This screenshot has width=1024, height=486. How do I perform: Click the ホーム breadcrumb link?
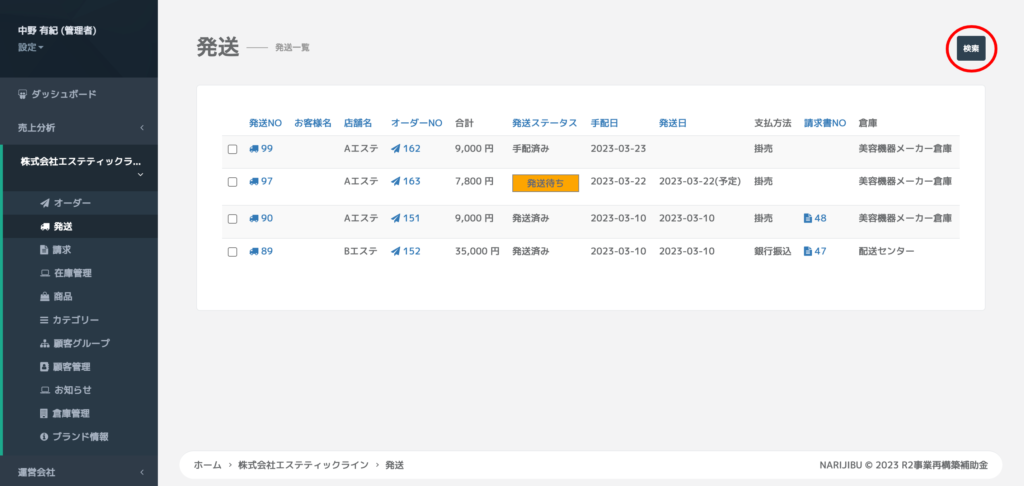207,465
